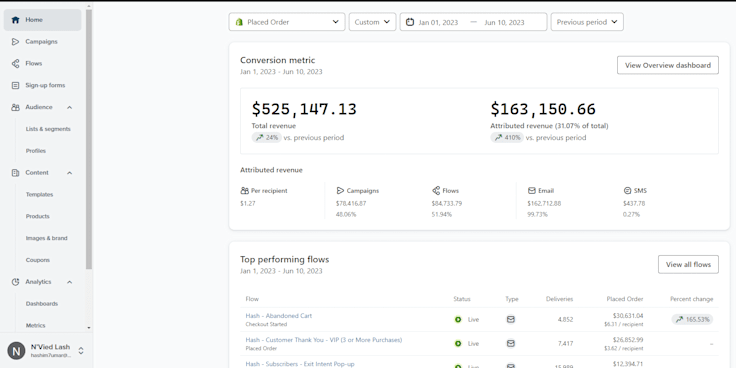The width and height of the screenshot is (736, 368).
Task: Click the $162,712.88 email revenue value
Action: (544, 204)
